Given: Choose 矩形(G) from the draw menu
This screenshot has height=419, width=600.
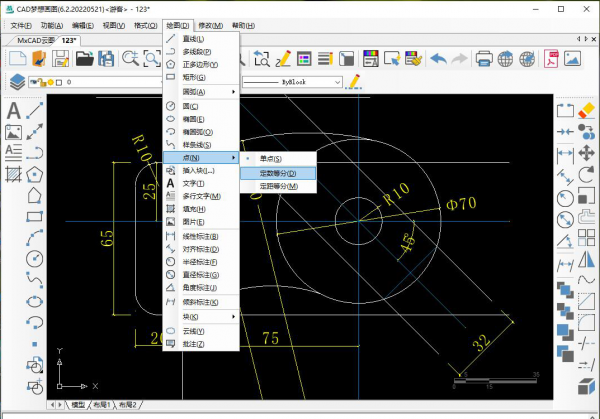Looking at the screenshot, I should point(201,77).
